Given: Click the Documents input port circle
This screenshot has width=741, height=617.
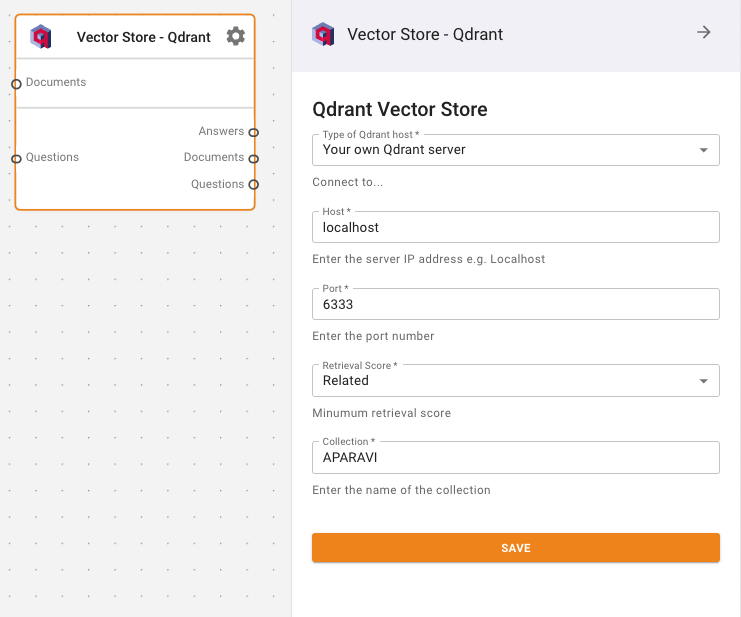Looking at the screenshot, I should click(x=16, y=84).
